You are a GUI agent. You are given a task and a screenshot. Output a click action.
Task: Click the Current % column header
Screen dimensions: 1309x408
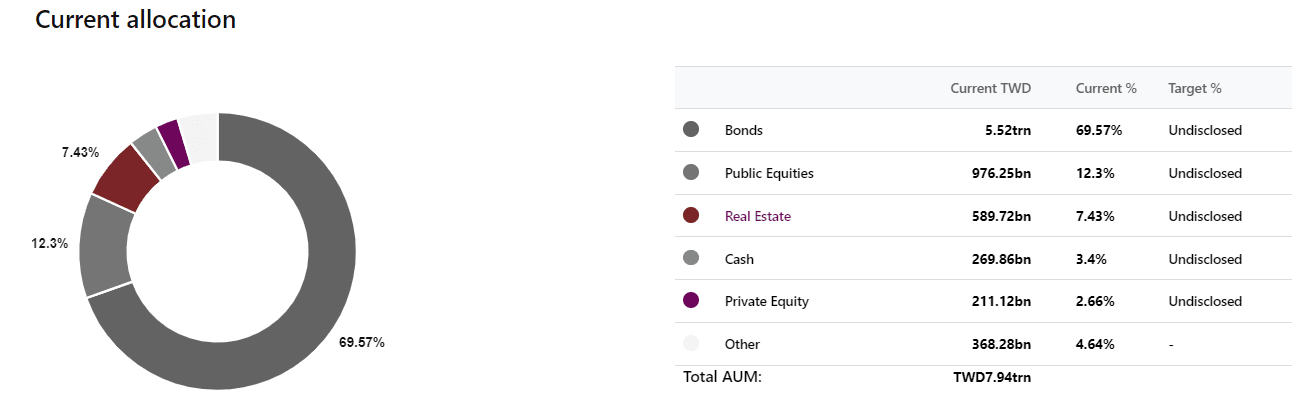click(x=1106, y=88)
